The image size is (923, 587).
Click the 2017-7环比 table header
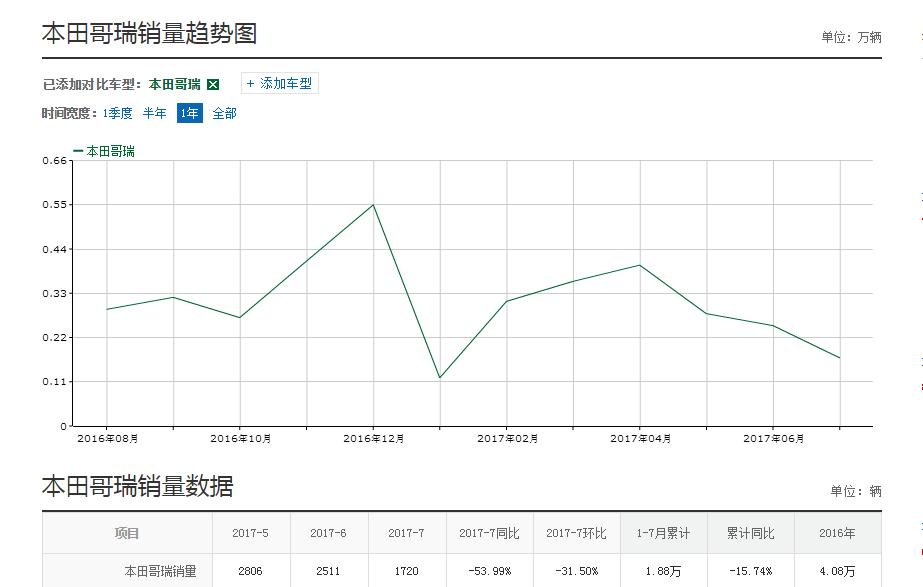[x=578, y=533]
